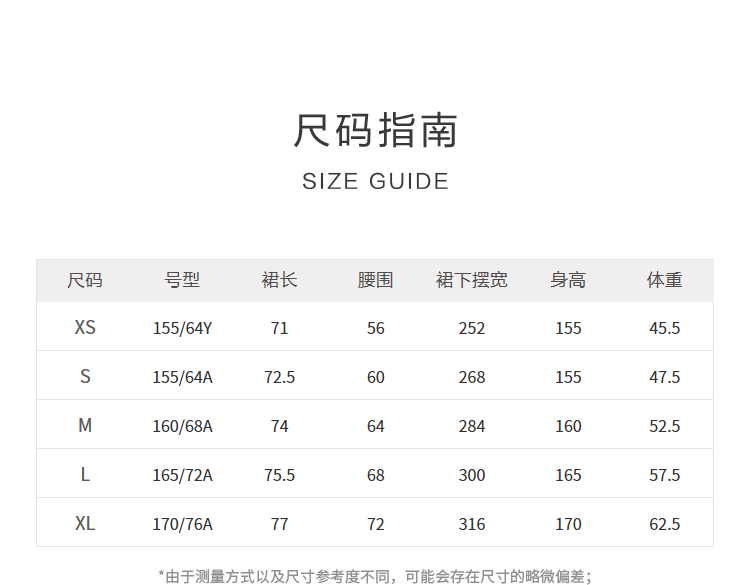Click the SIZE GUIDE subtitle text
This screenshot has height=585, width=750.
click(x=375, y=181)
